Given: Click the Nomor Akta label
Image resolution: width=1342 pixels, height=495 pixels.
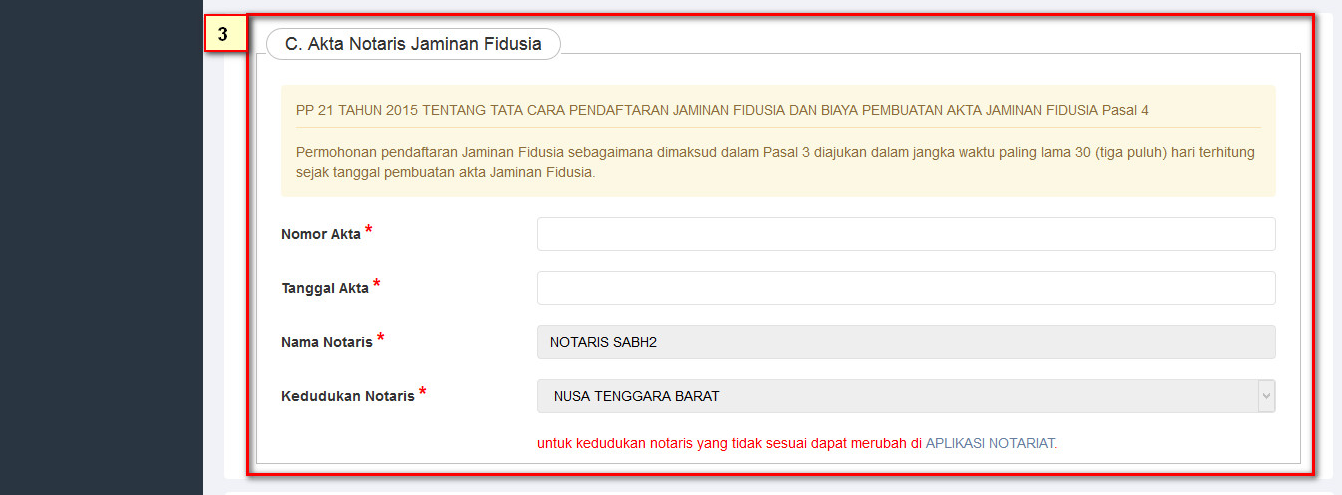Looking at the screenshot, I should click(321, 235).
